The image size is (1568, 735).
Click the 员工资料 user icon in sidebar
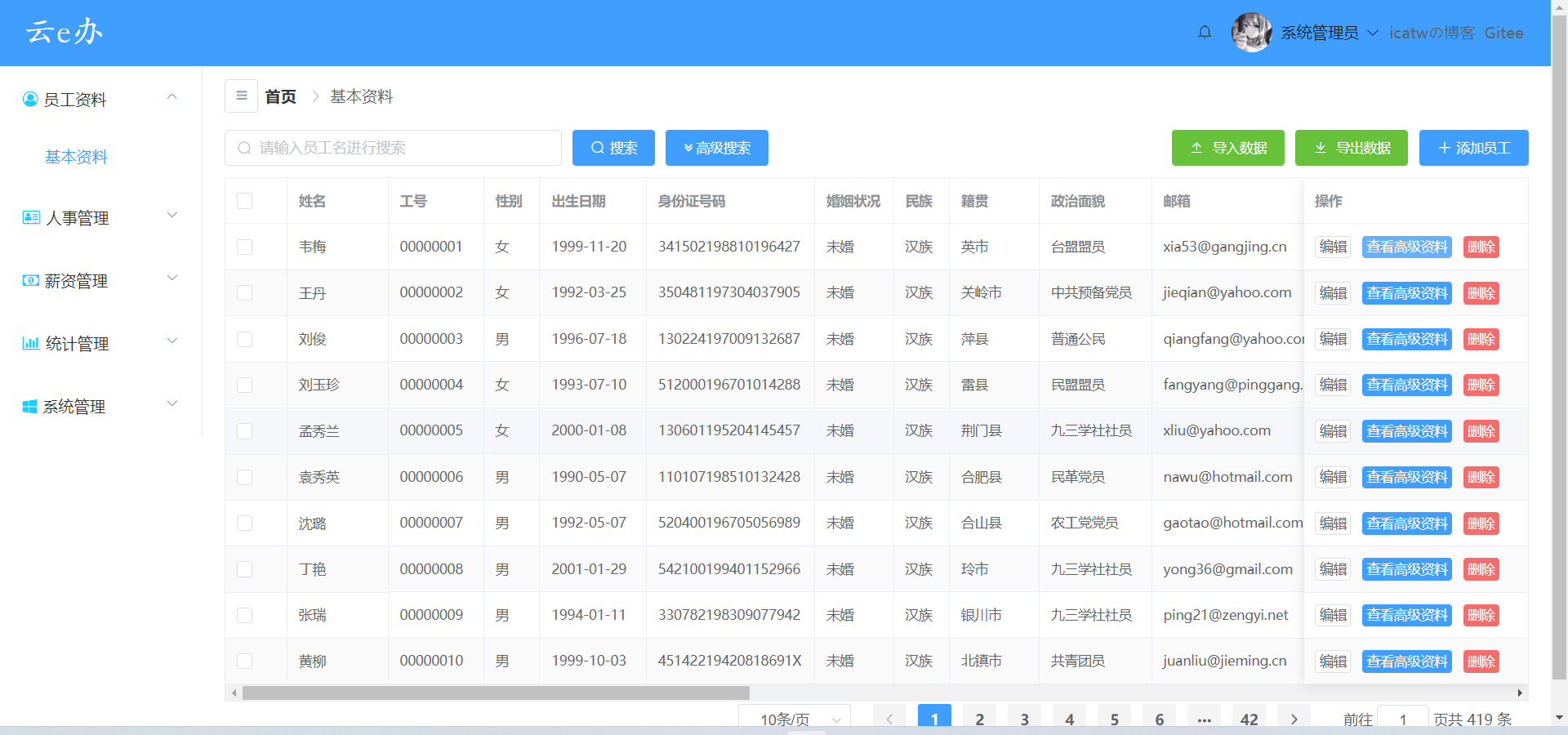pos(30,100)
